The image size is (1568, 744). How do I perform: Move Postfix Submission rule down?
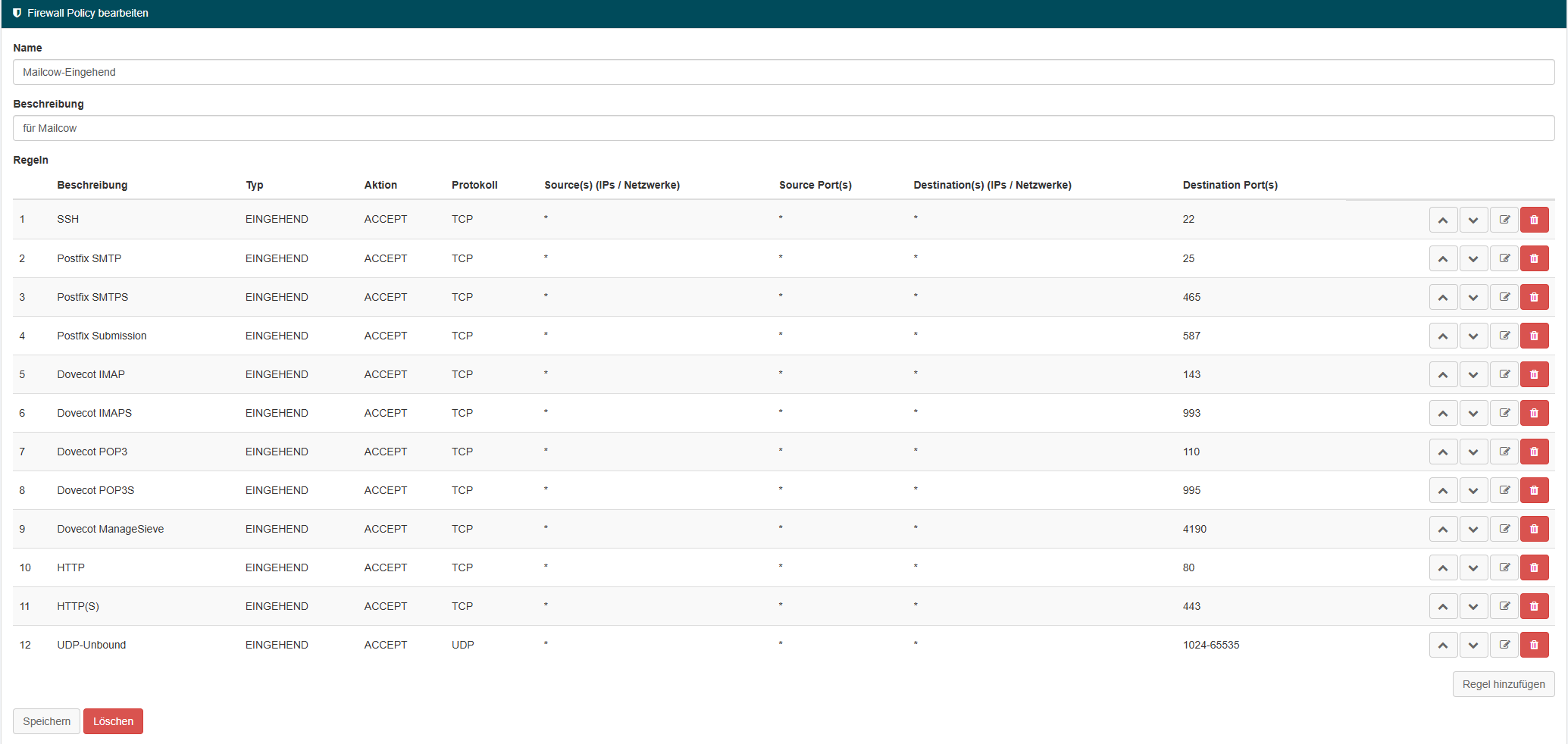(x=1473, y=336)
